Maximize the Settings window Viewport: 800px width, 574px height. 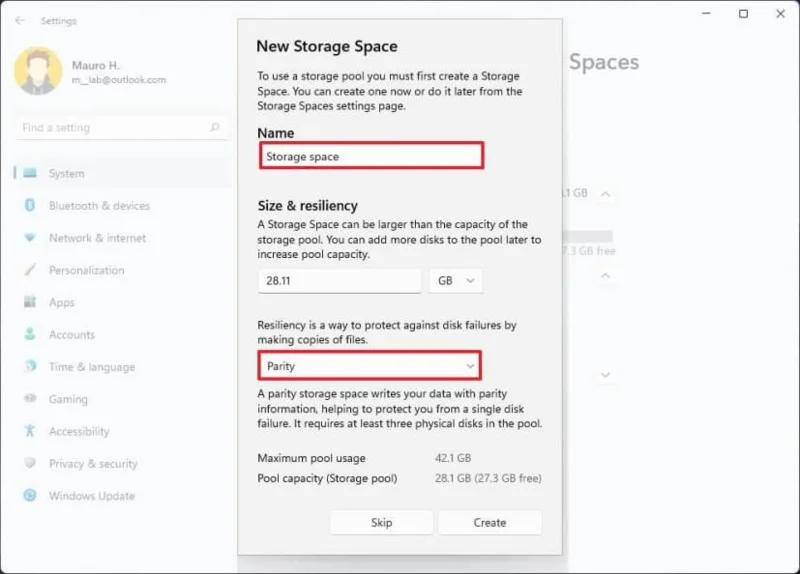click(x=743, y=14)
